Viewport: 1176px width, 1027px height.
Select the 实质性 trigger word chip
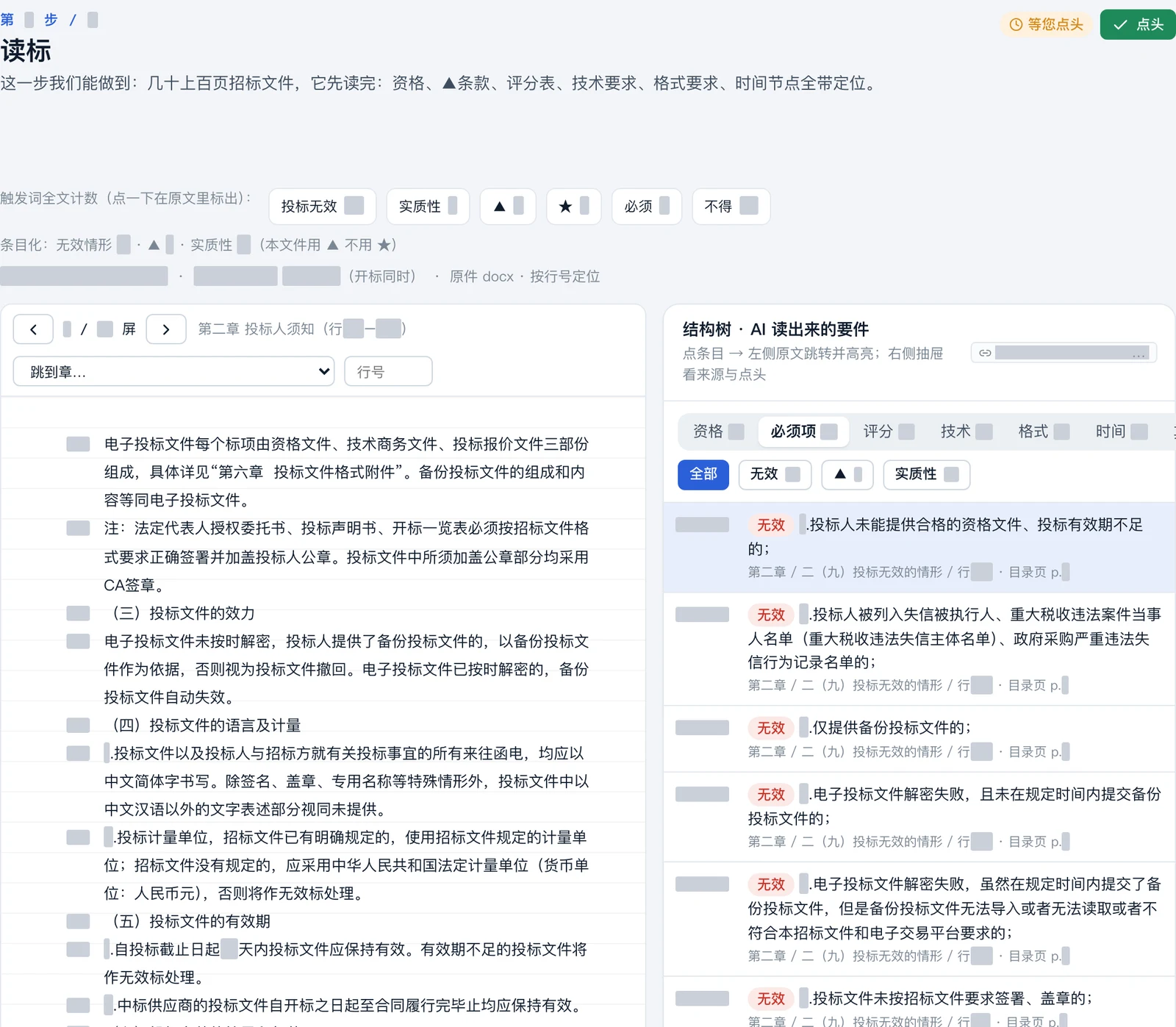click(428, 207)
